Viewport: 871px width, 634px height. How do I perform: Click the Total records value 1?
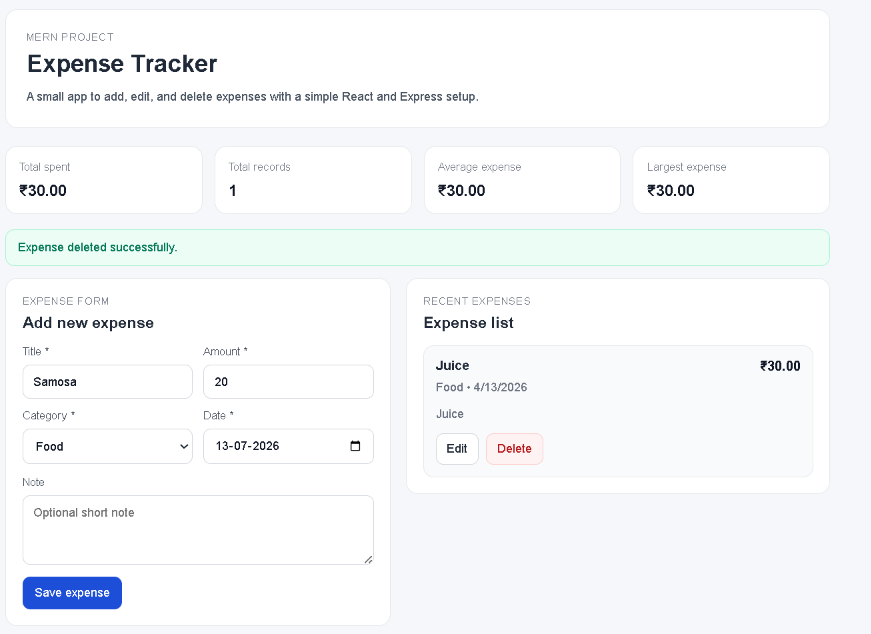(x=233, y=191)
